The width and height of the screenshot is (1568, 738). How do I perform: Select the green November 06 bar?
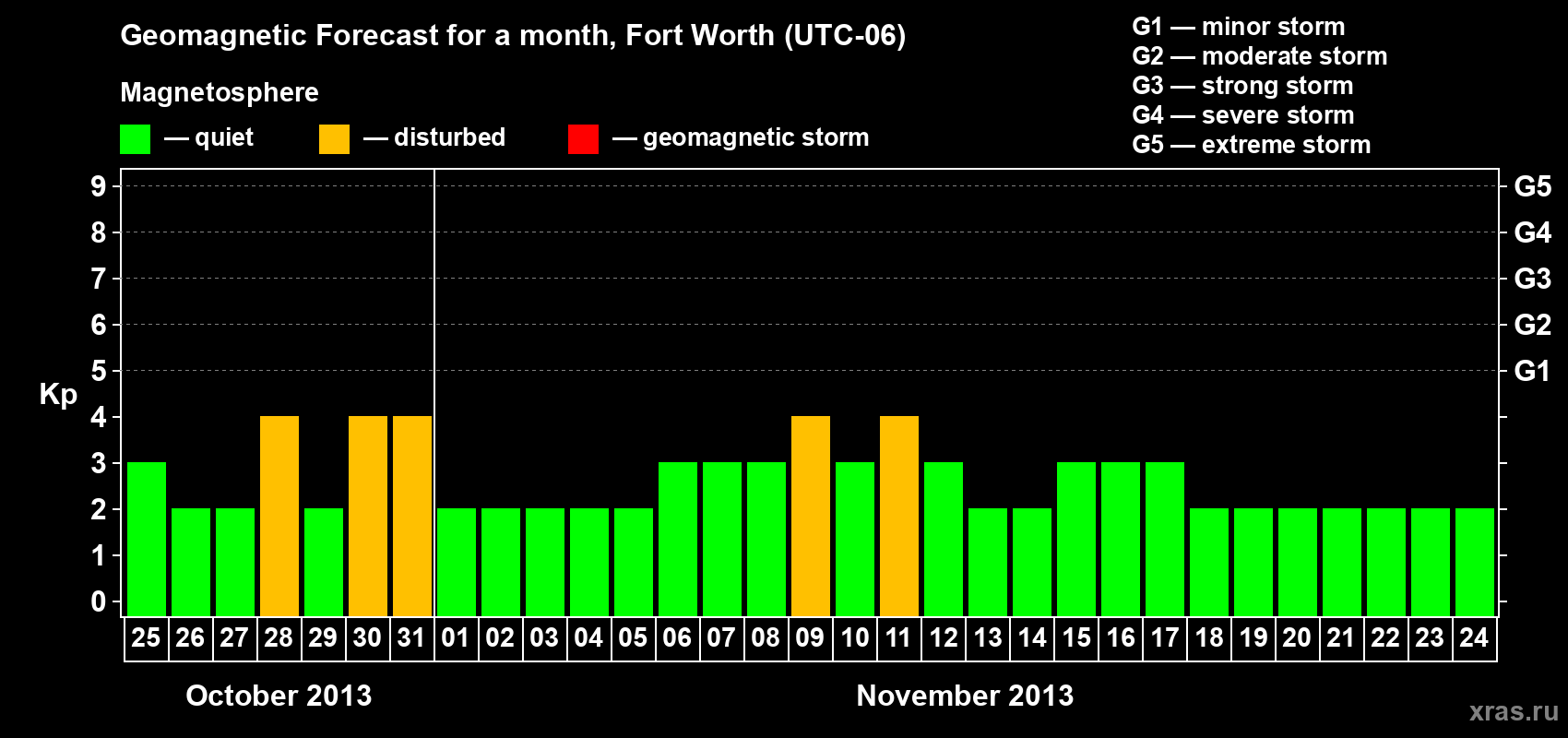pyautogui.click(x=678, y=540)
